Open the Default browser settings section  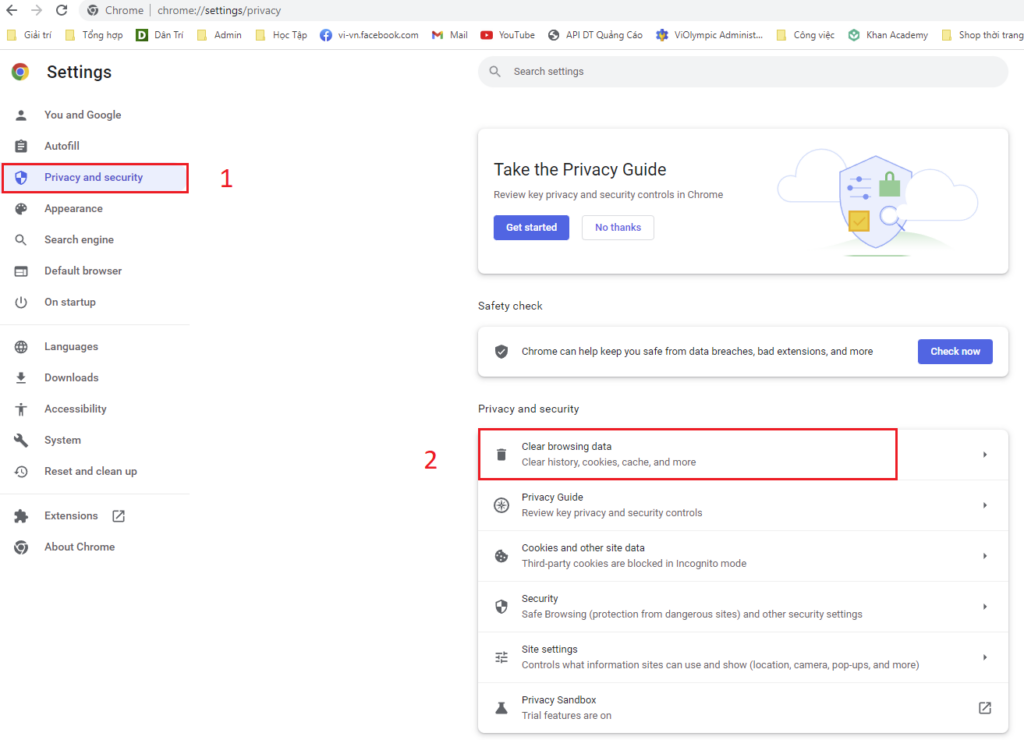point(95,271)
